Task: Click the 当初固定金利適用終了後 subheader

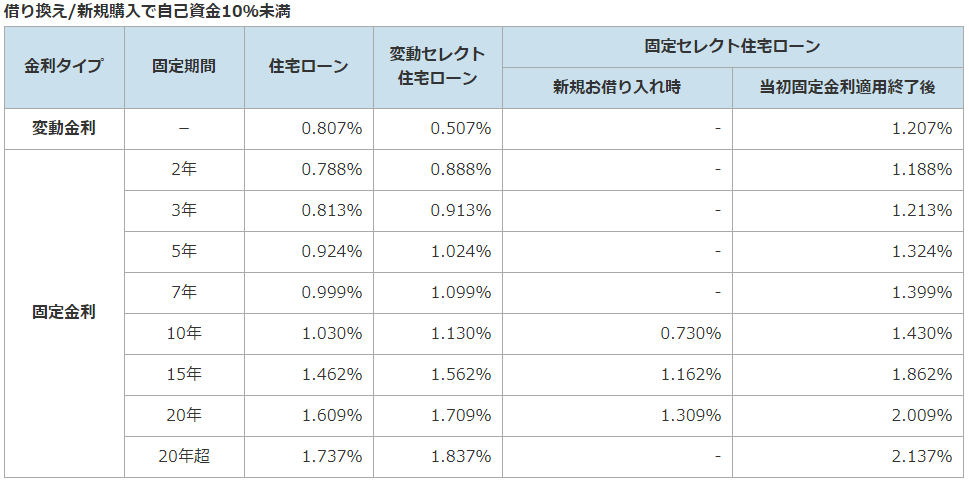Action: tap(848, 88)
